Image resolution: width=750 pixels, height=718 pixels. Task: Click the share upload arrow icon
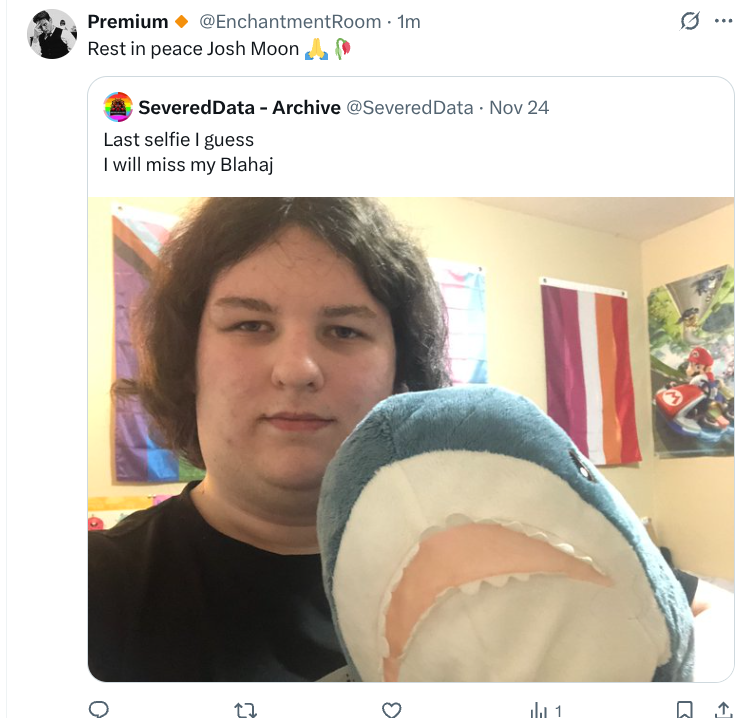724,709
